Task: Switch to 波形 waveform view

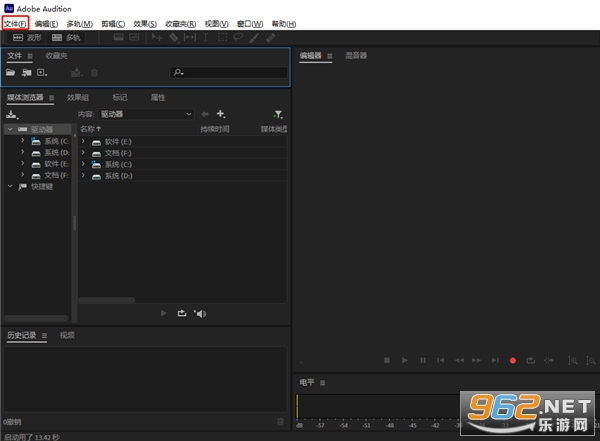Action: pyautogui.click(x=27, y=38)
